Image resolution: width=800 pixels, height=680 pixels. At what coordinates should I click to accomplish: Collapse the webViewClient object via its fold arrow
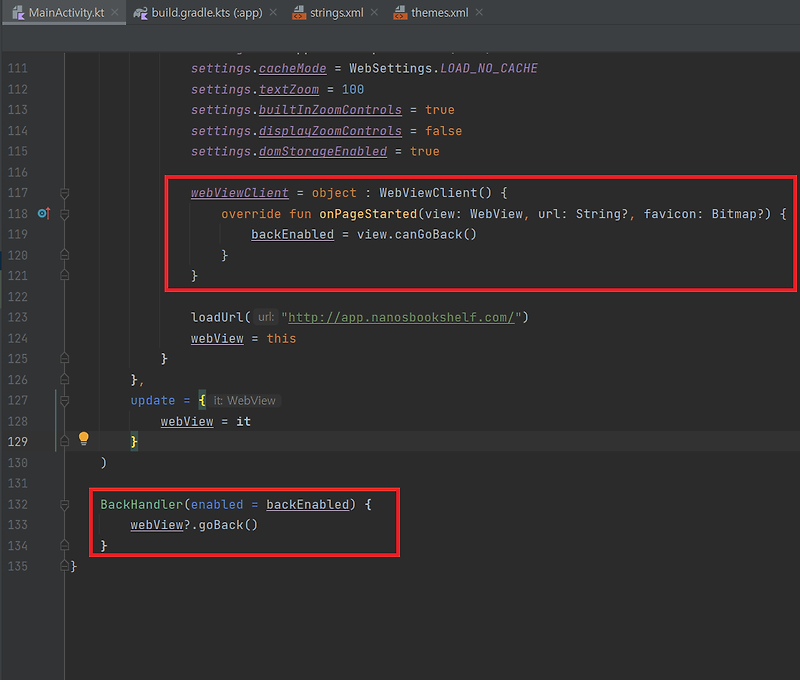[63, 193]
